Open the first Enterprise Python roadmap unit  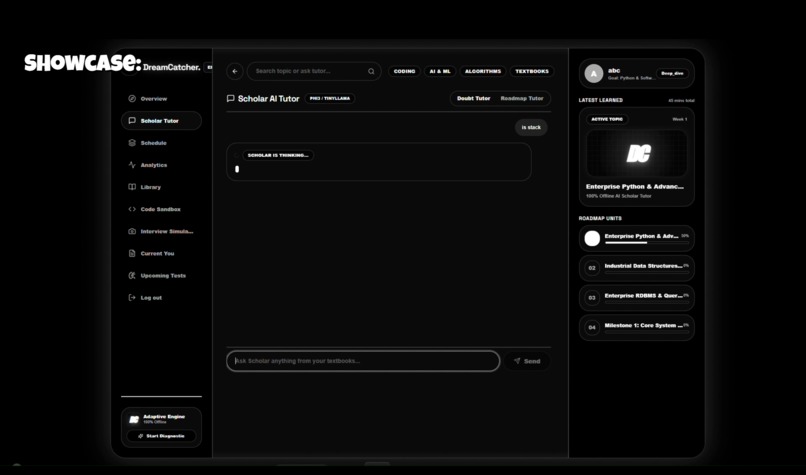pyautogui.click(x=637, y=238)
